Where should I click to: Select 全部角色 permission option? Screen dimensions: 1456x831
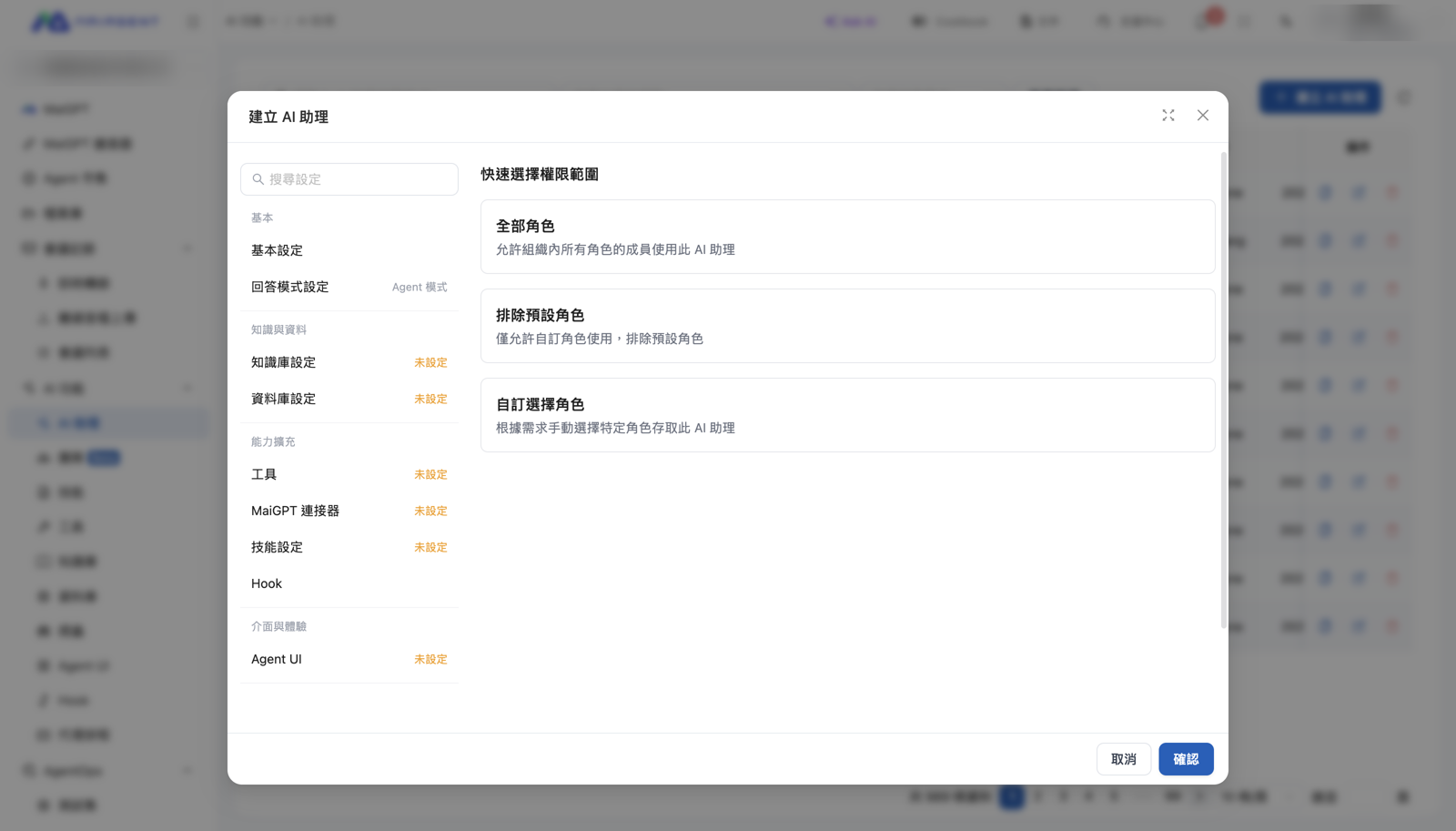coord(848,237)
